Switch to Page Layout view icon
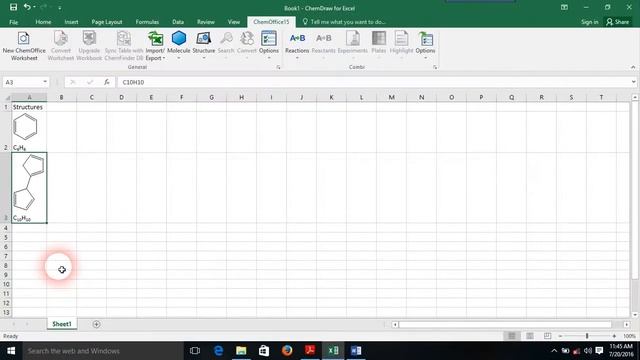 [x=529, y=336]
